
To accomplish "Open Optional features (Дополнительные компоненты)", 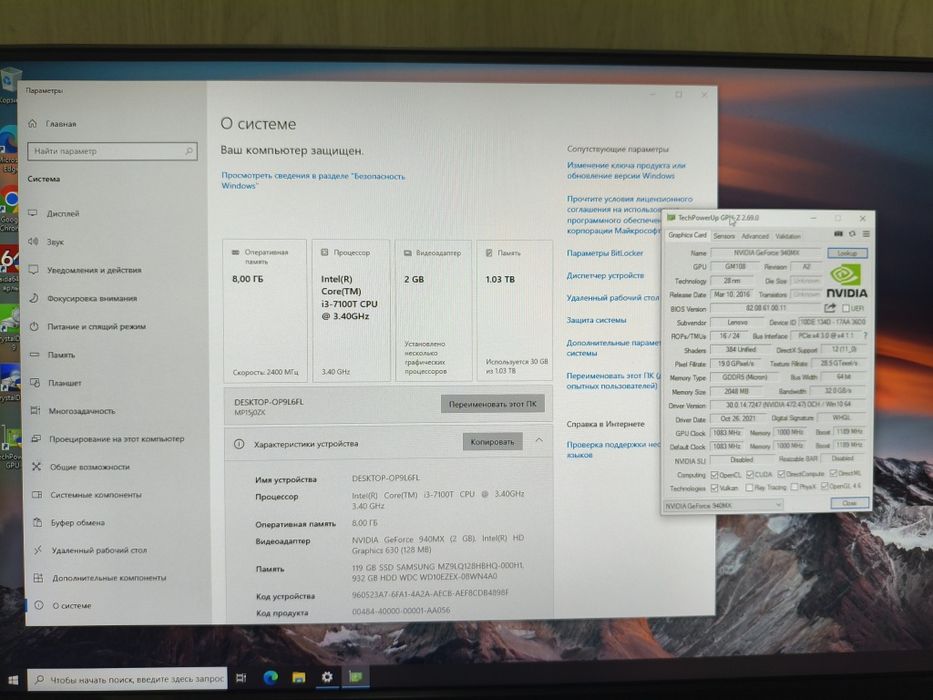I will coord(109,577).
